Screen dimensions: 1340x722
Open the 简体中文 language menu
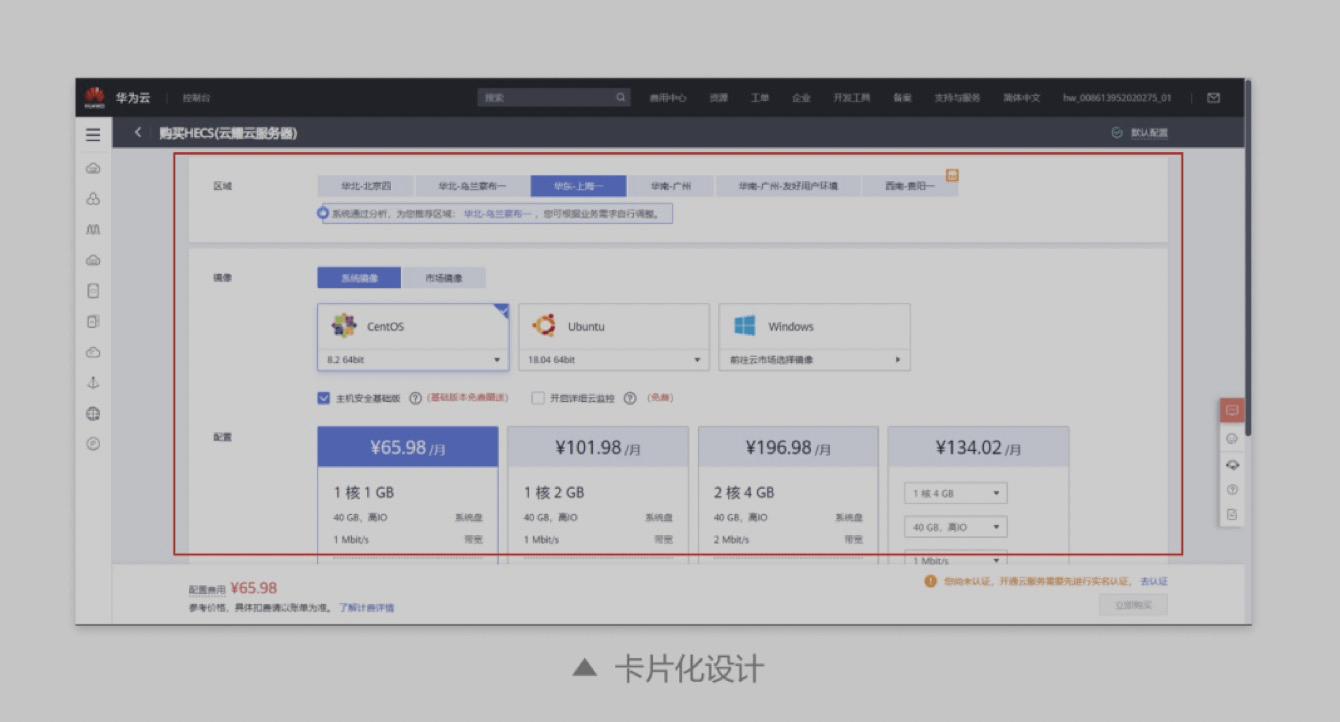point(1022,98)
